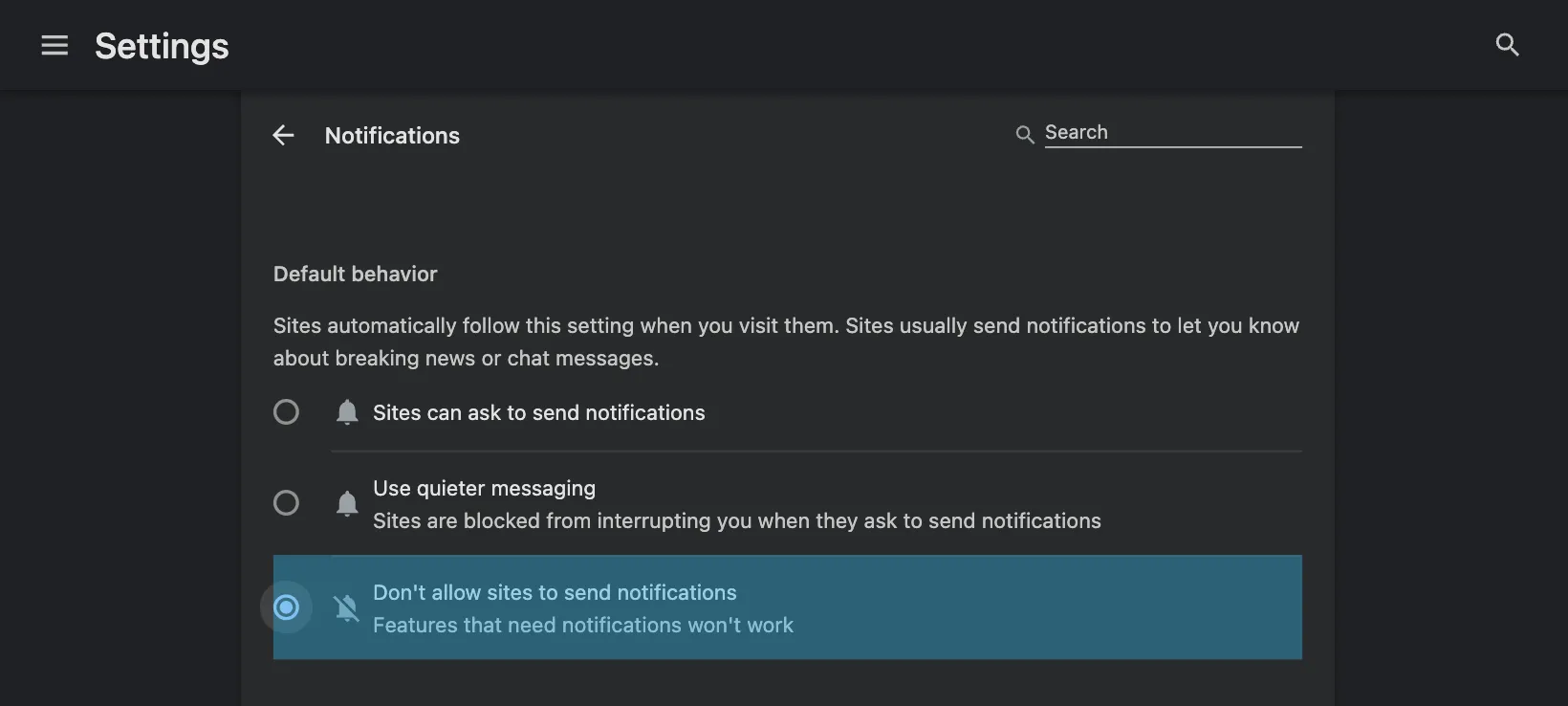Enable 'Use quieter messaging'
1568x706 pixels.
click(x=286, y=502)
